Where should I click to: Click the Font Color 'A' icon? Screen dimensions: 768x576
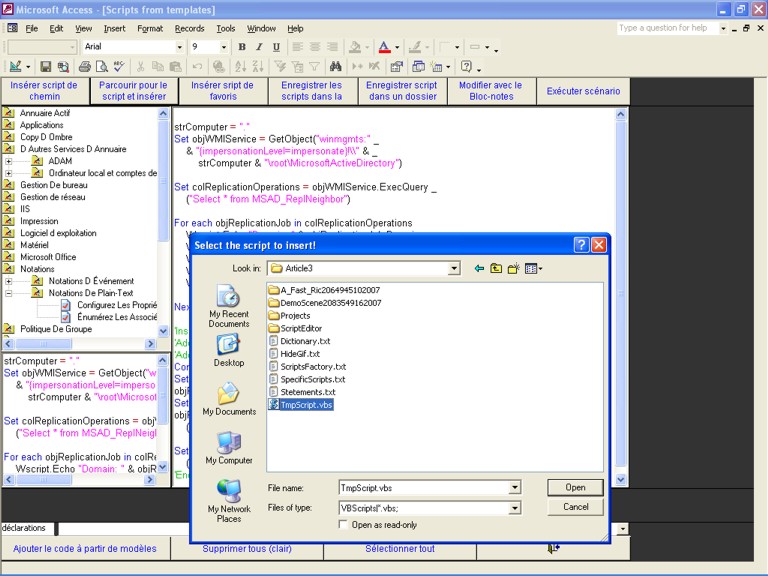click(384, 47)
